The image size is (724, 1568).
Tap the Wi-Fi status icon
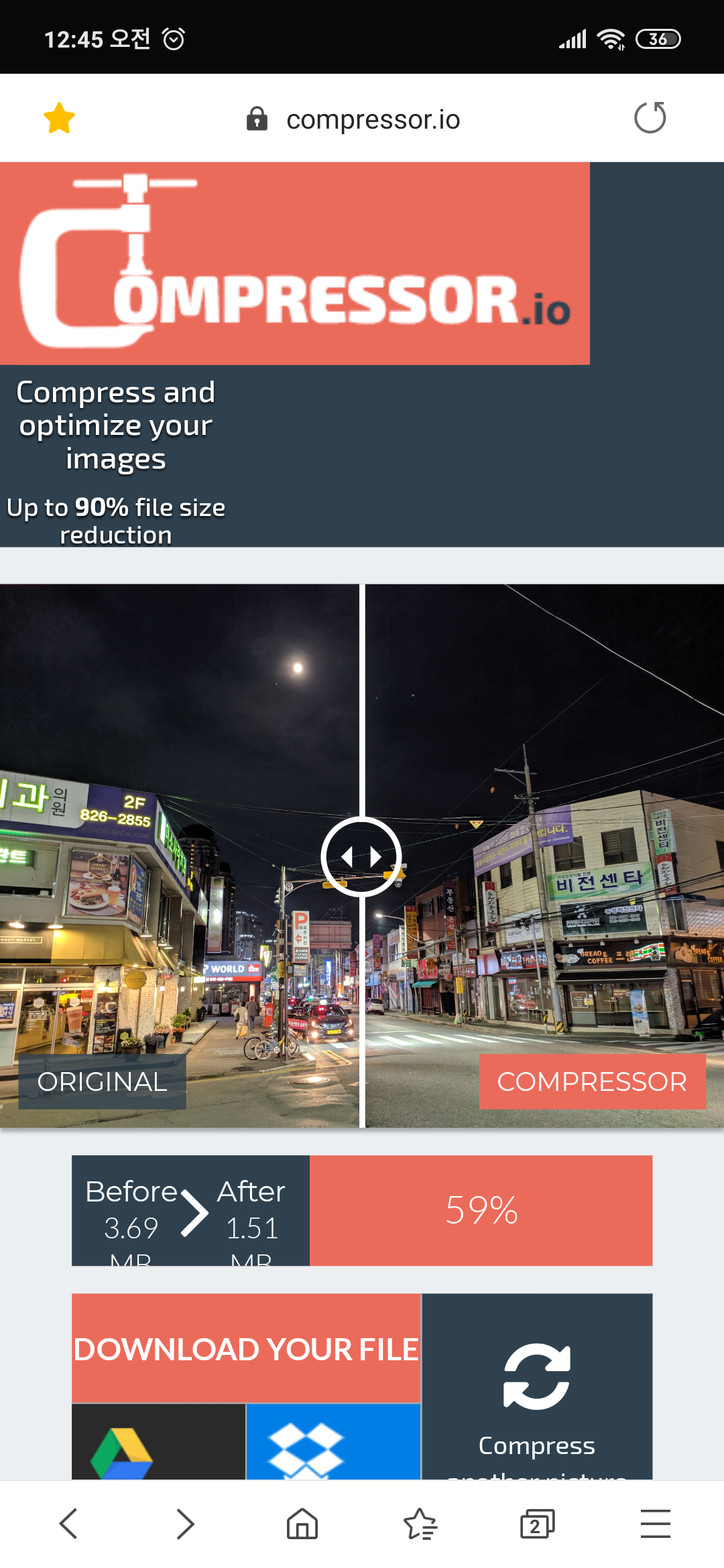(x=611, y=39)
